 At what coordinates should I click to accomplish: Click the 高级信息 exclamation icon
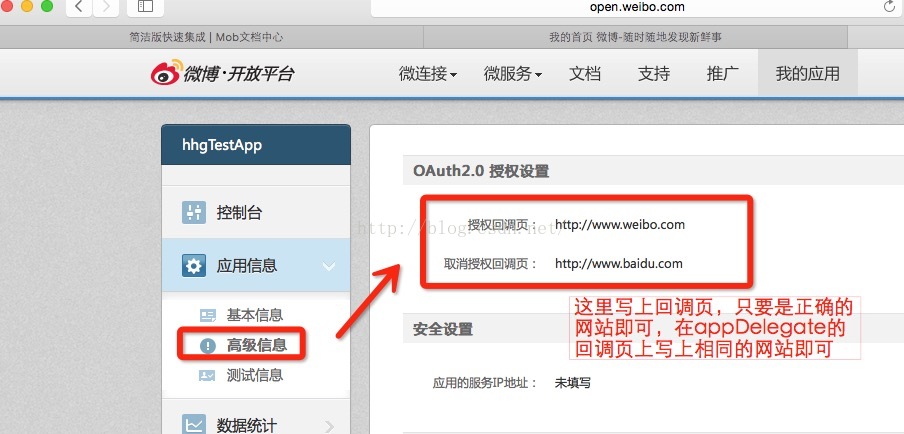(x=208, y=346)
